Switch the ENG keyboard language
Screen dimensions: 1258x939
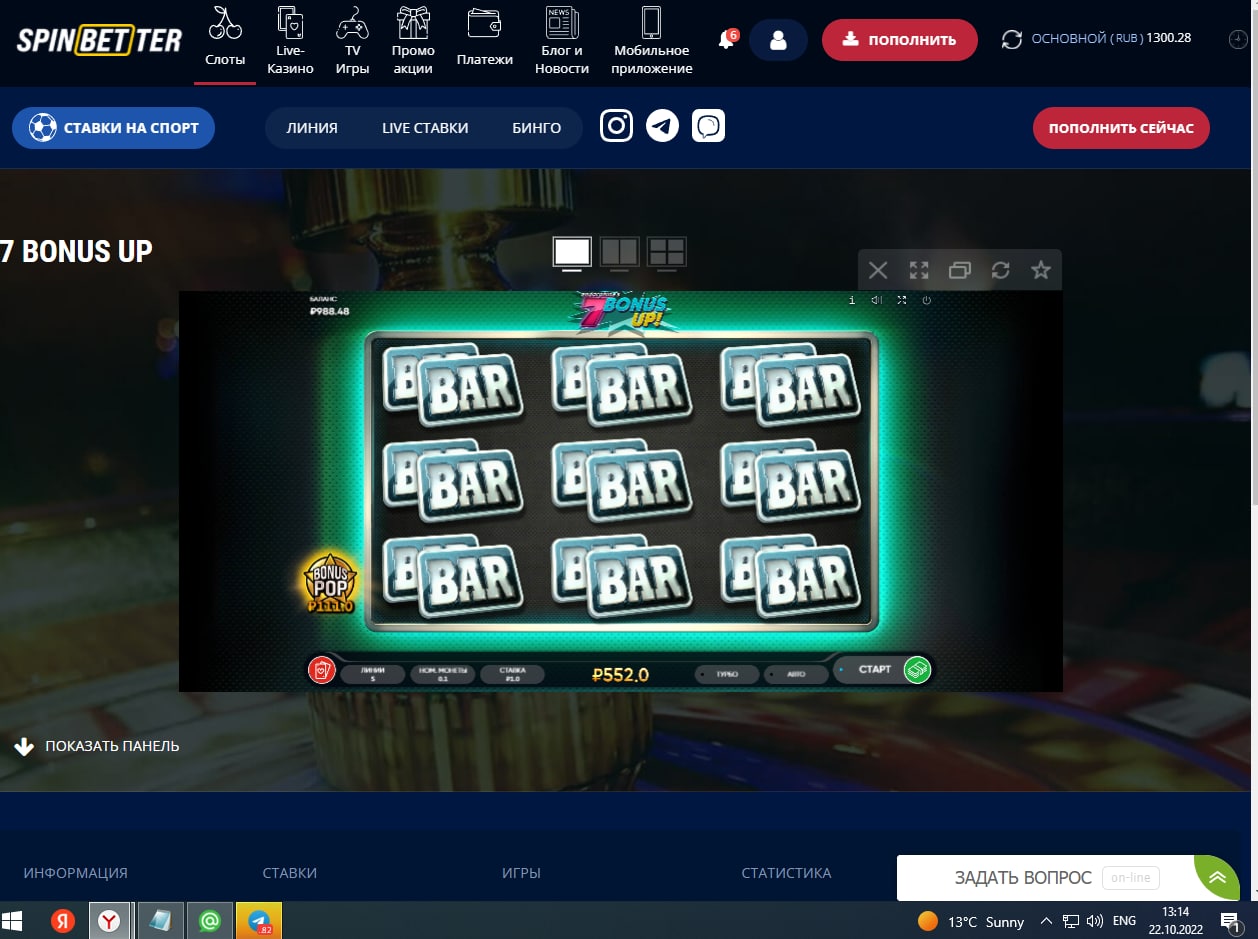click(x=1124, y=921)
